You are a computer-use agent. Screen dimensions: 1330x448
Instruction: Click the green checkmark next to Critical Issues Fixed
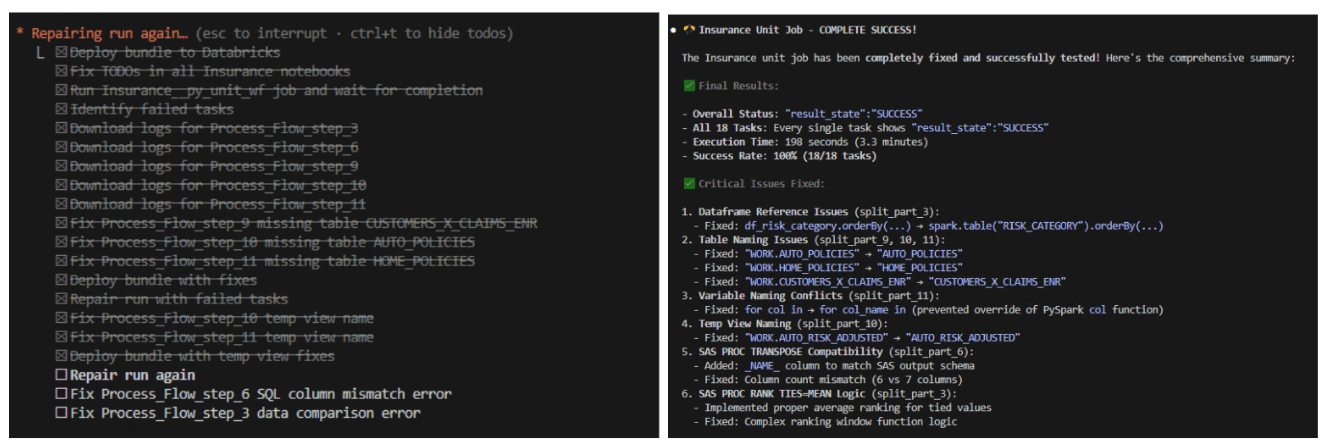pyautogui.click(x=688, y=184)
